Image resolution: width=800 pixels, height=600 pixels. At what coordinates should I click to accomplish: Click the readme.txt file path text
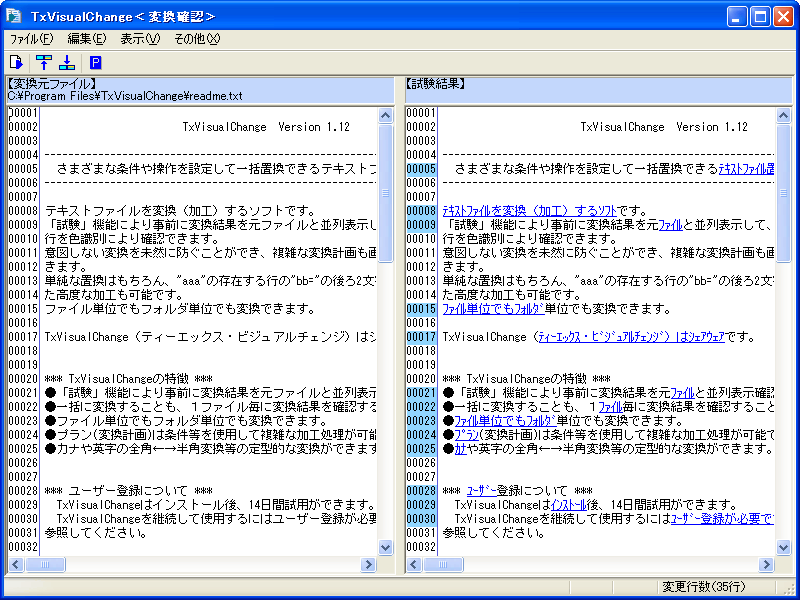click(x=125, y=95)
